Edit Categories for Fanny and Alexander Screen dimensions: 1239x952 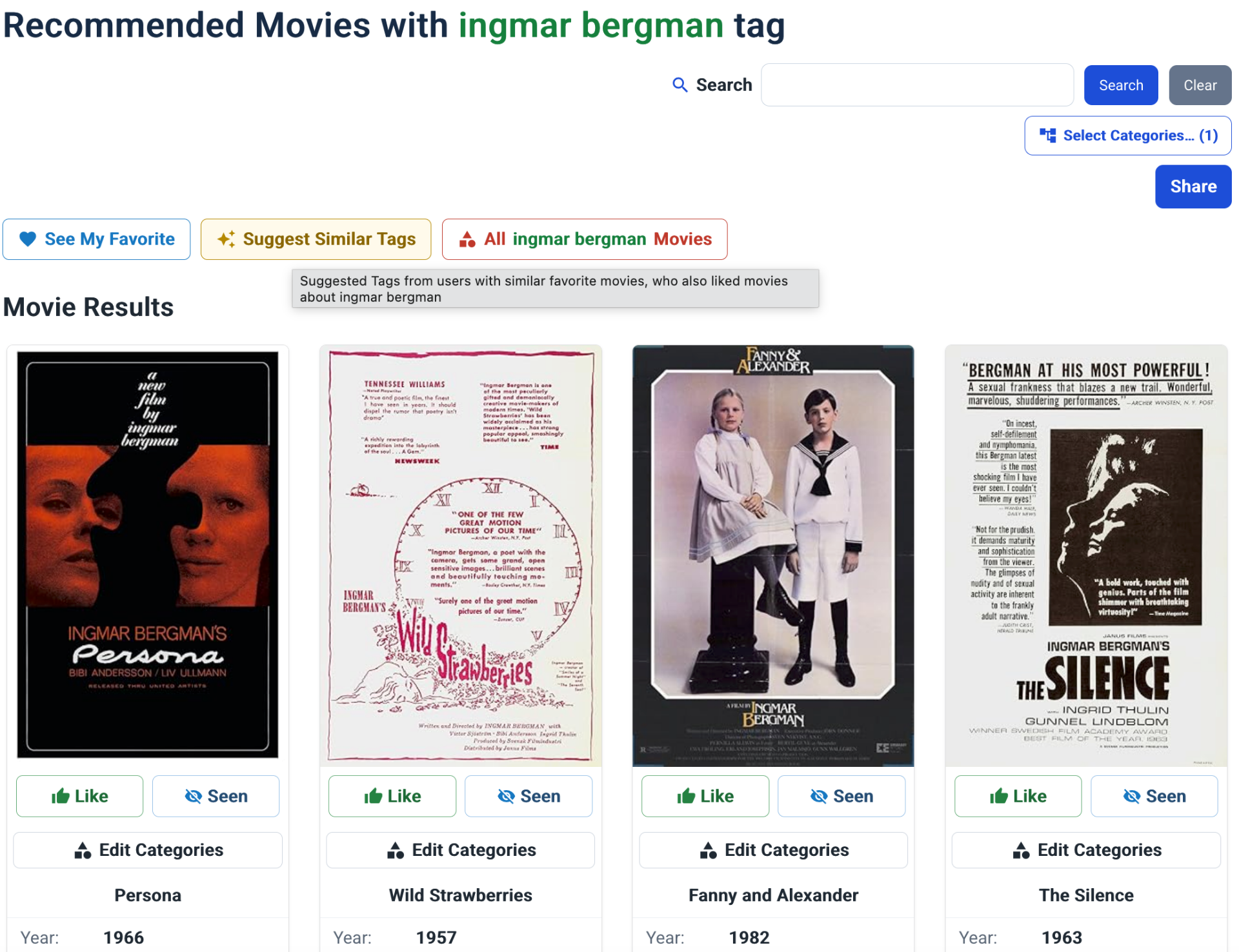773,850
